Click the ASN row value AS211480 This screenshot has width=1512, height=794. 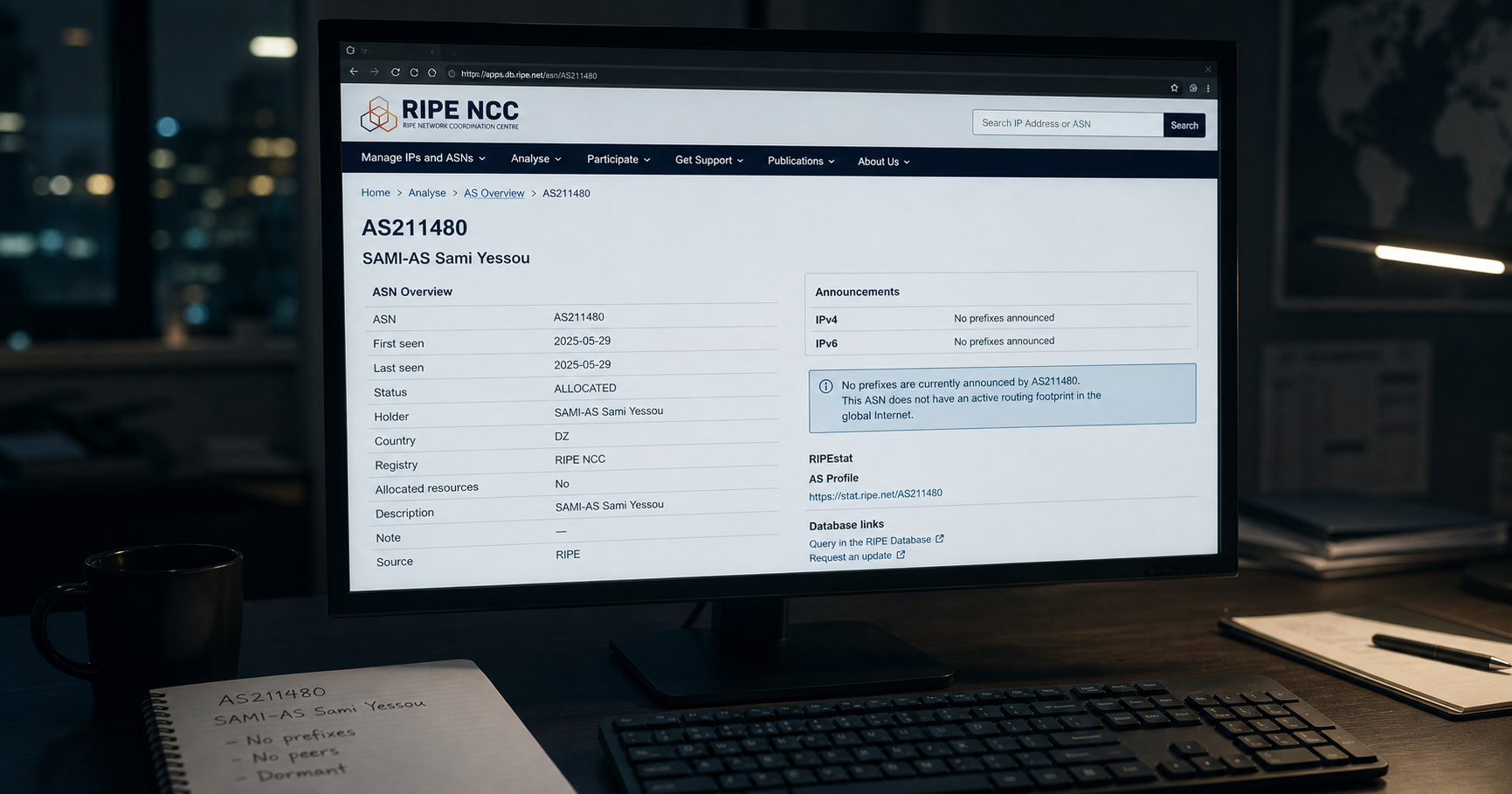579,317
